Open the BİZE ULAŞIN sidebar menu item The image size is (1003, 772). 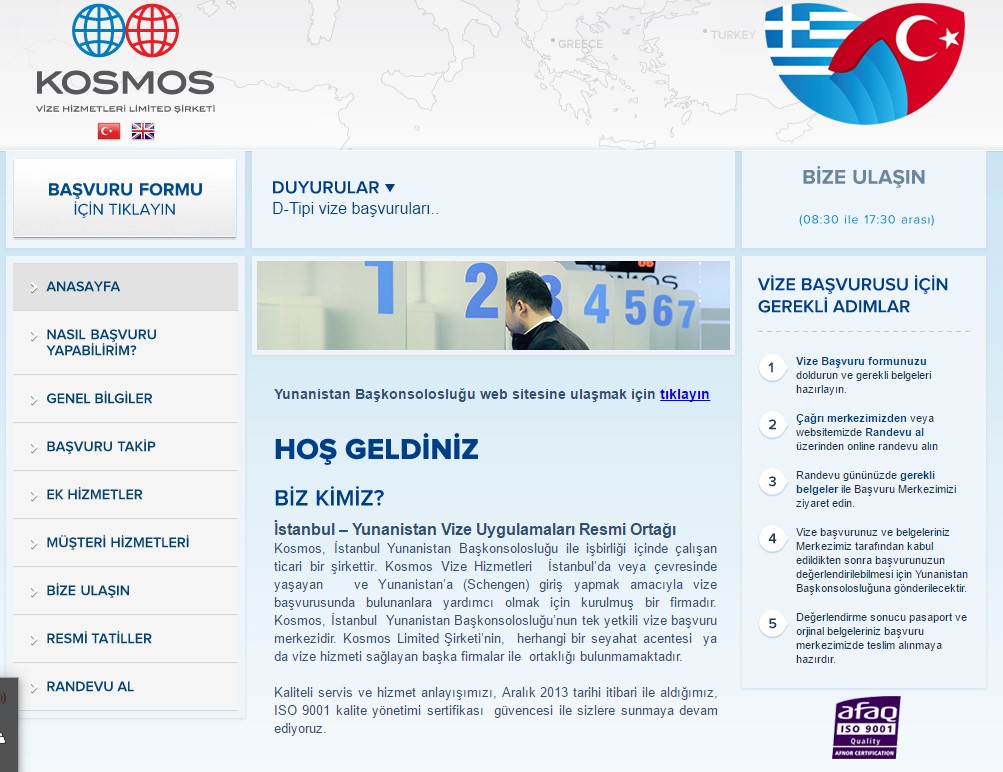point(125,590)
